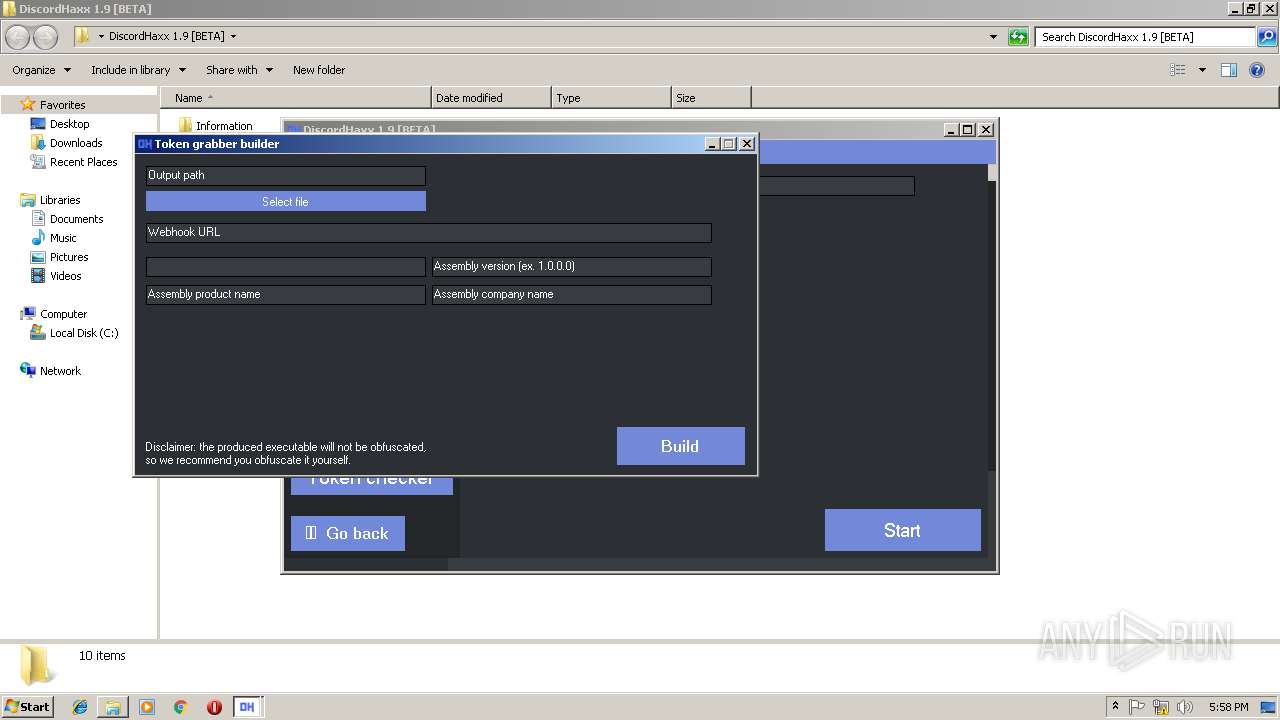Open Include in library menu
This screenshot has height=720, width=1280.
pyautogui.click(x=138, y=70)
